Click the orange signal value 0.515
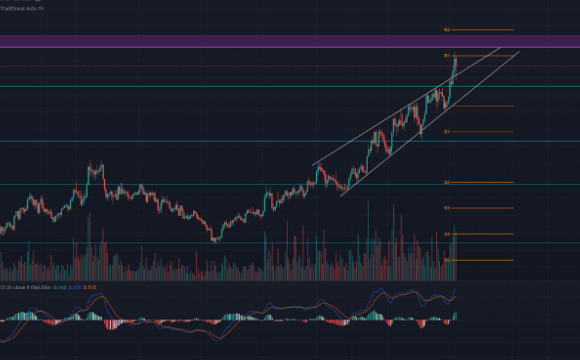This screenshot has height=360, width=580. coord(90,287)
